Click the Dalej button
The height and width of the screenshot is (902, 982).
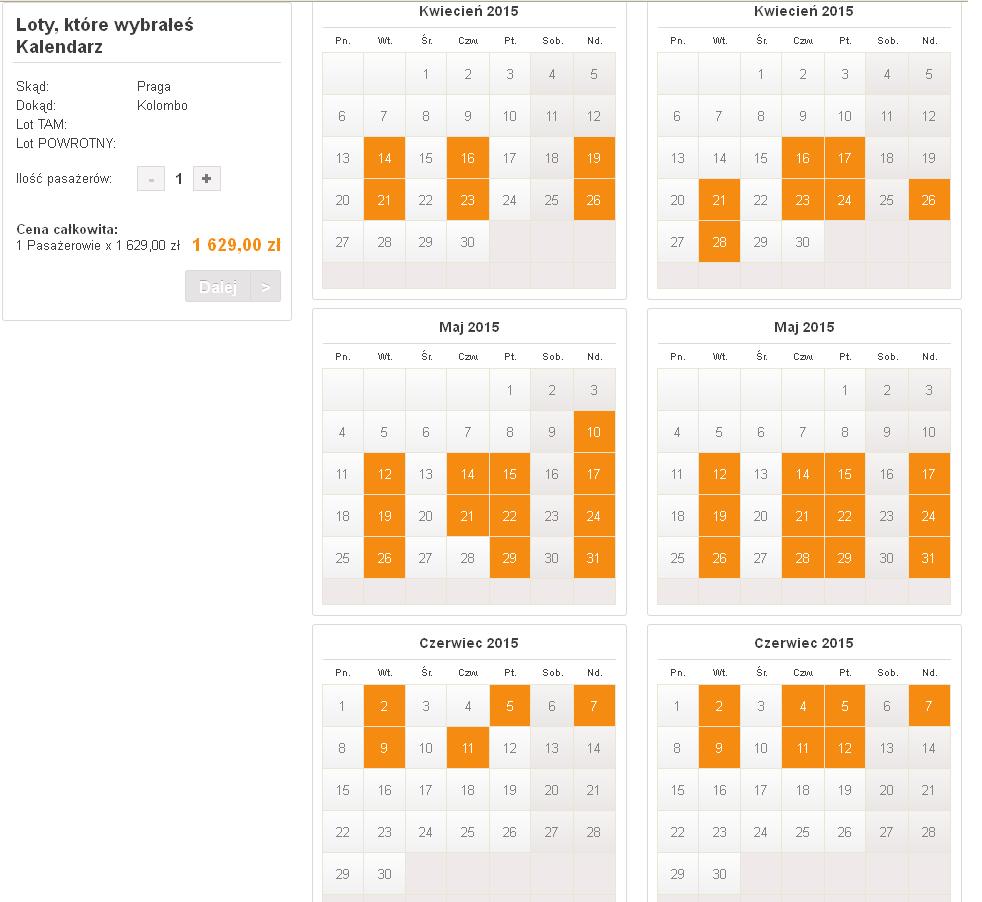pos(218,286)
